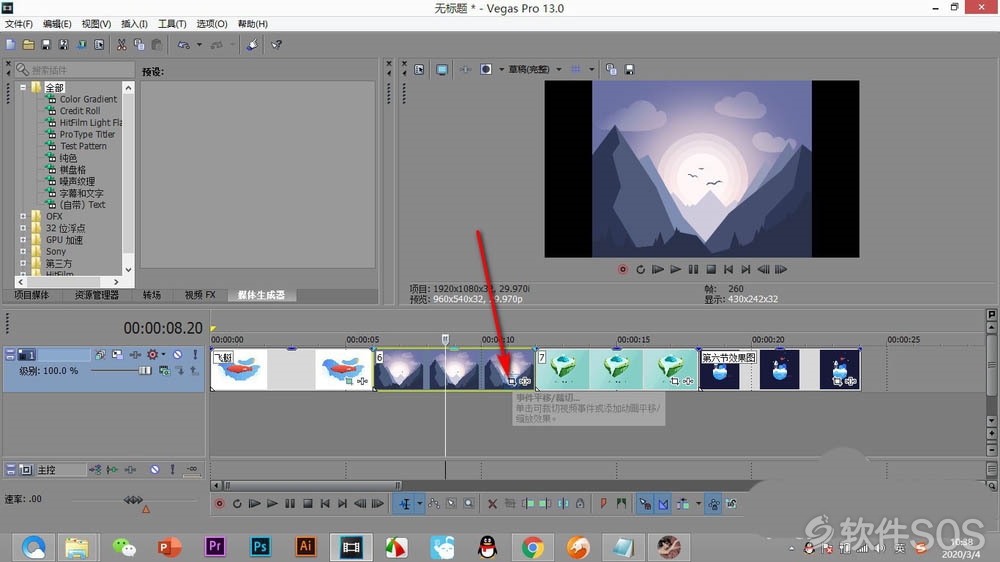Expand the OFX folder
This screenshot has height=562, width=1000.
pos(23,216)
